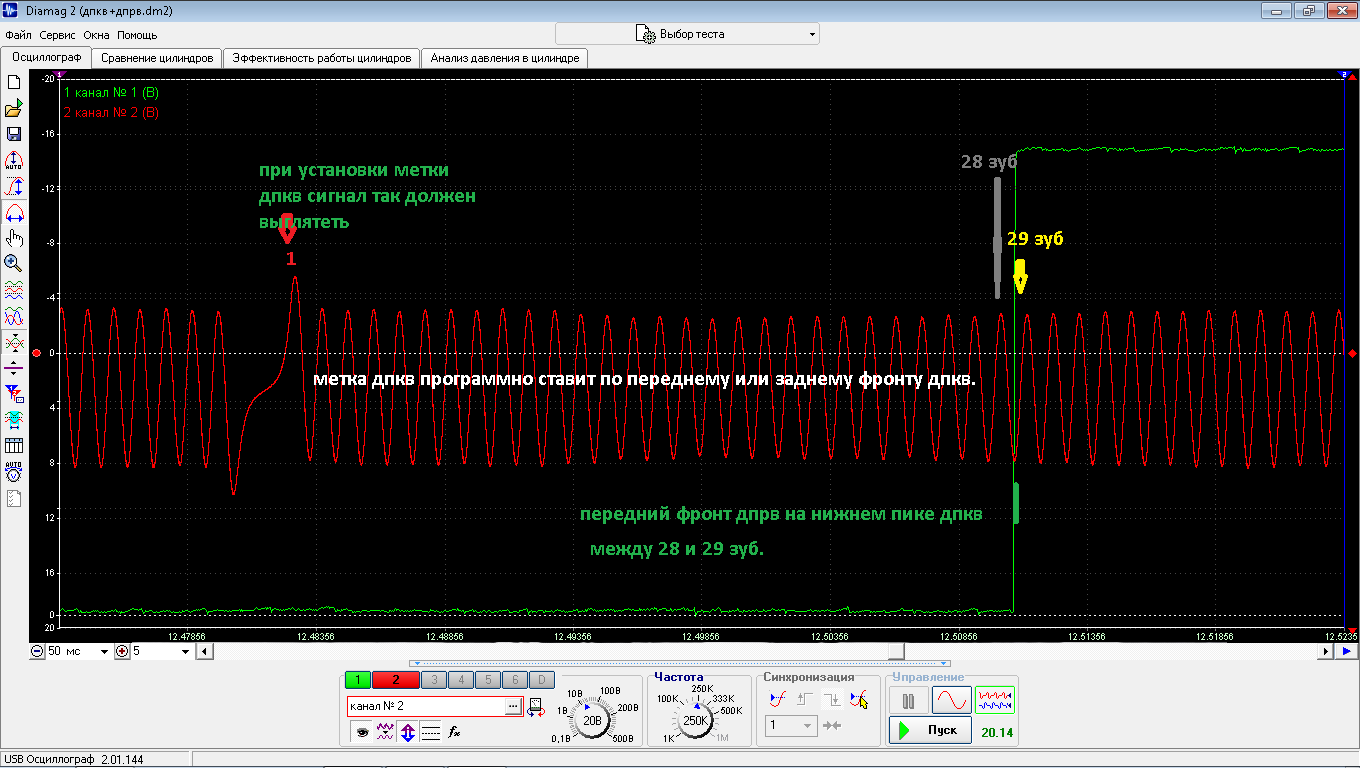
Task: Switch to single sine waveform mode
Action: click(x=952, y=701)
